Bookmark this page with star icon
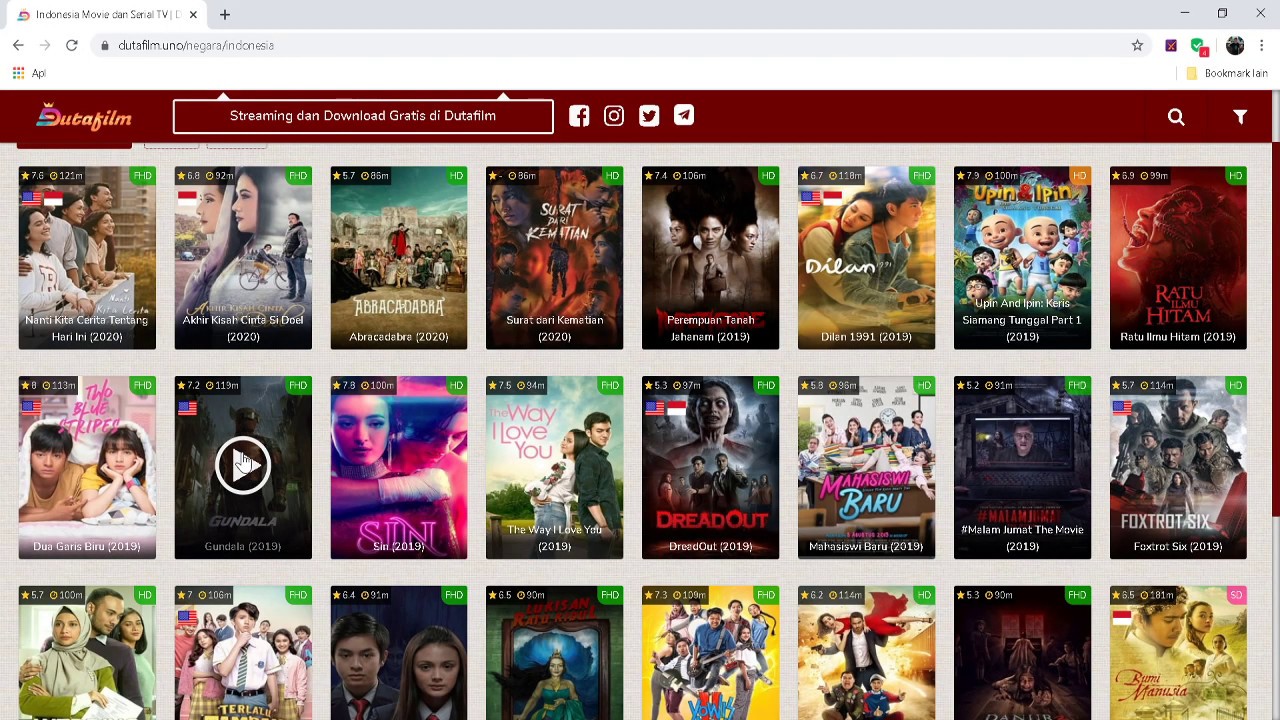The height and width of the screenshot is (720, 1280). click(1137, 45)
